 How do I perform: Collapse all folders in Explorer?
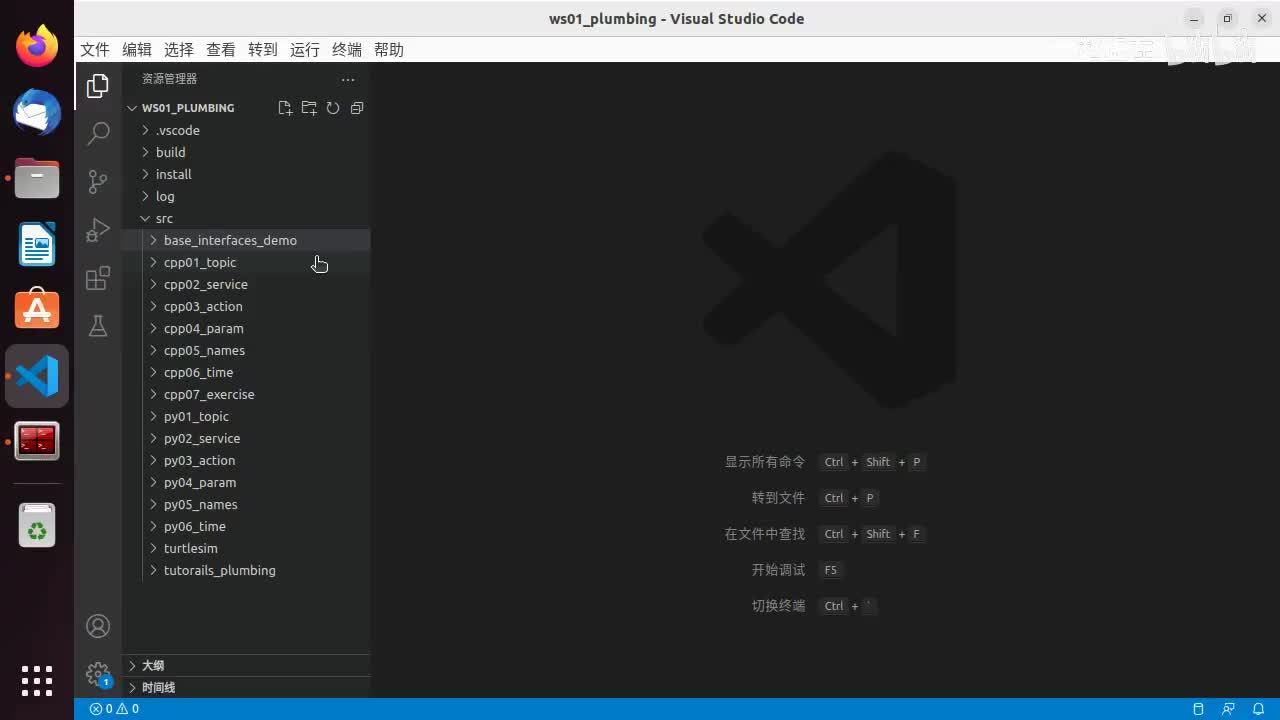(x=357, y=108)
